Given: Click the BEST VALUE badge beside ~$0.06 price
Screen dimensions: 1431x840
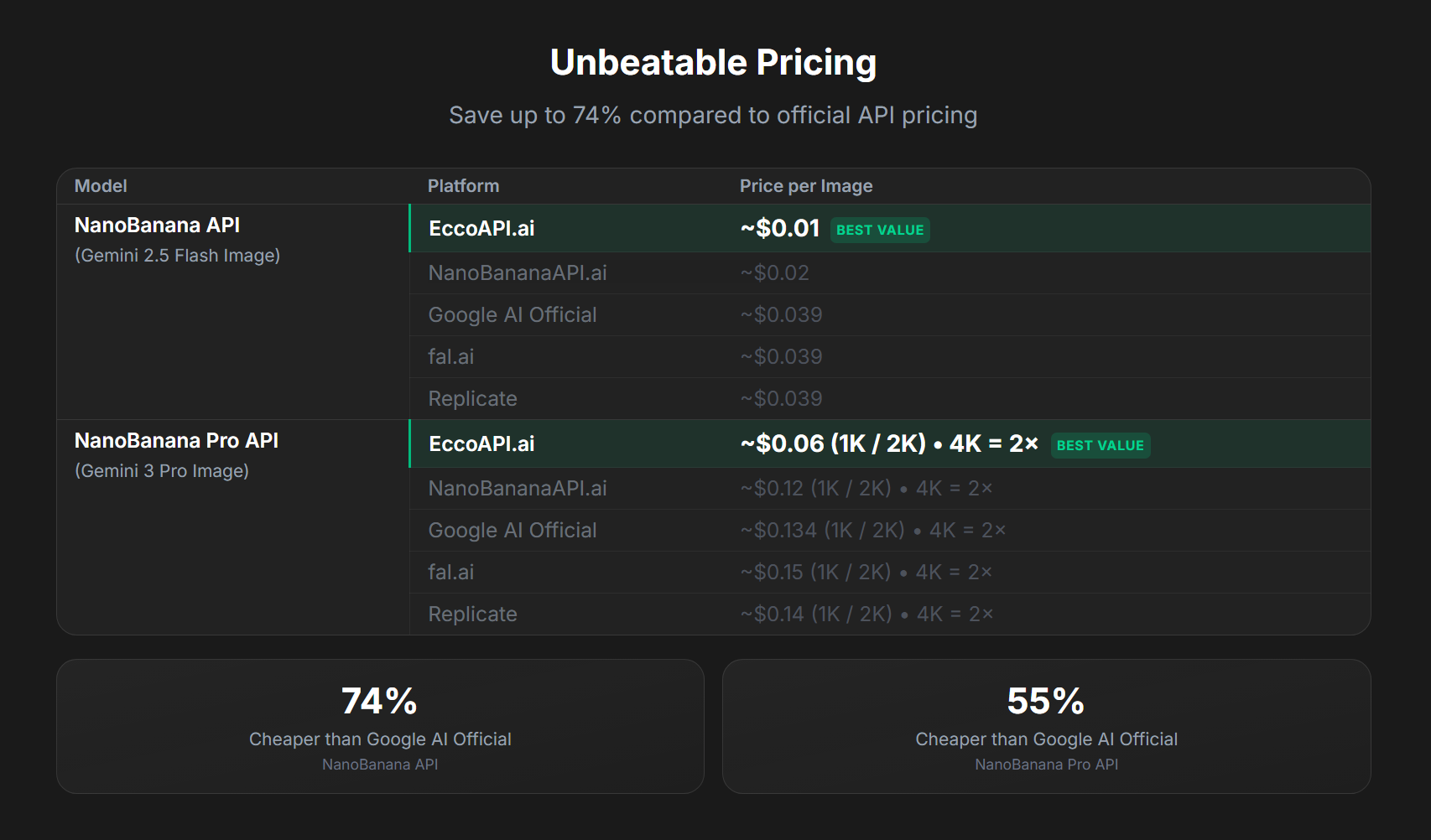Looking at the screenshot, I should (x=1100, y=445).
